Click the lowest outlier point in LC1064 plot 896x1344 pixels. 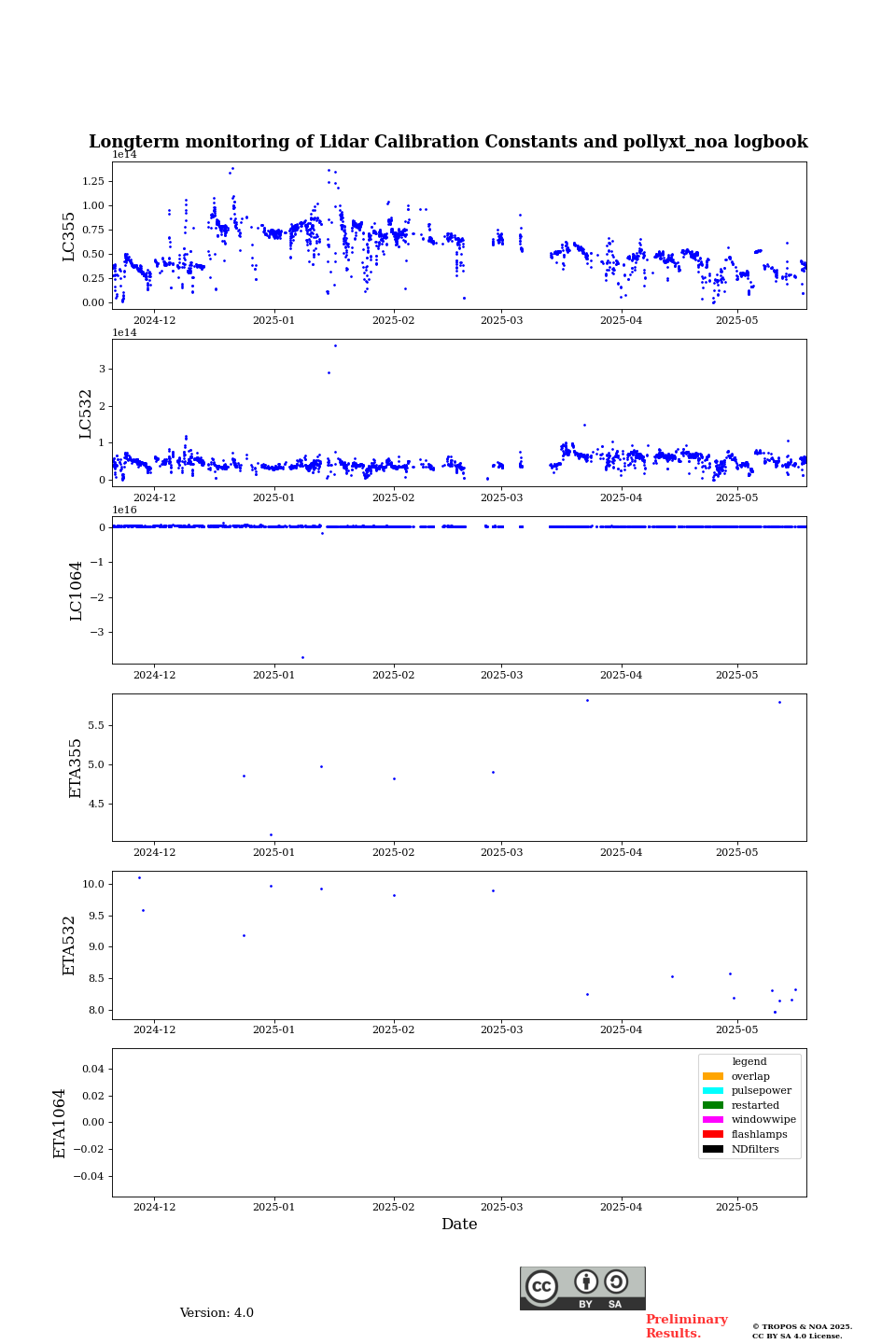[x=302, y=657]
